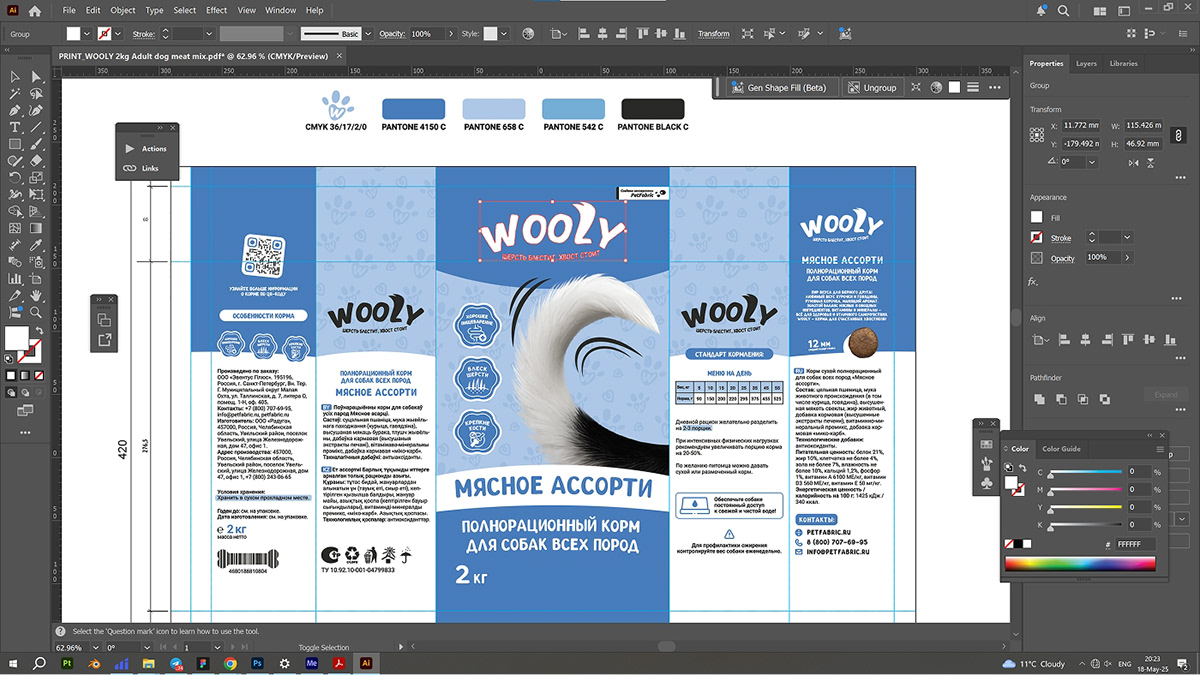Set the toolbar color to None
Screen dimensions: 1200x675
[38, 375]
